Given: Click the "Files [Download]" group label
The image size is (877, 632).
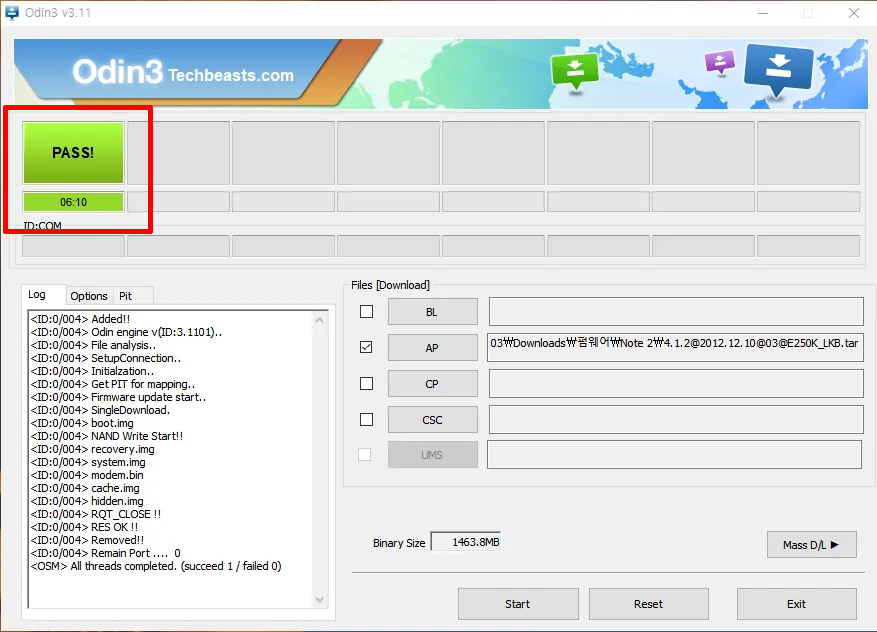Looking at the screenshot, I should click(x=390, y=285).
